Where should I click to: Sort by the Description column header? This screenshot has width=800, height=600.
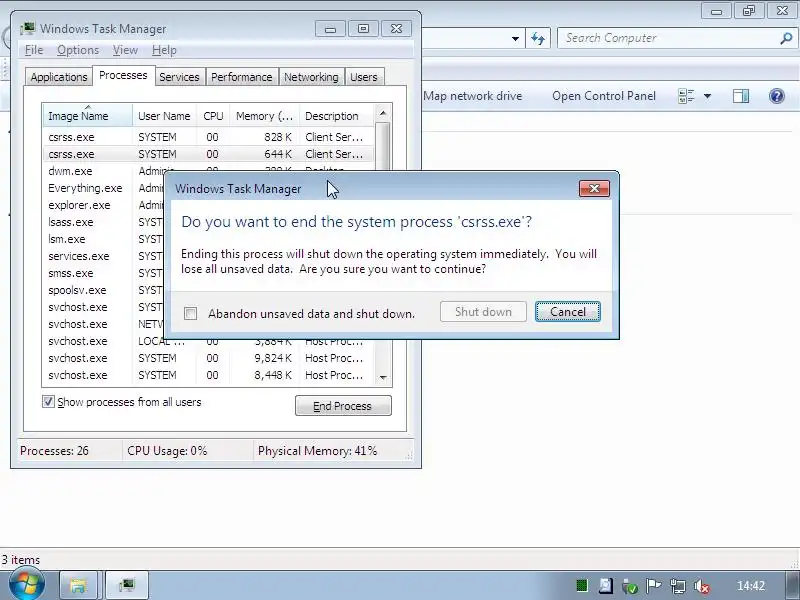coord(337,116)
